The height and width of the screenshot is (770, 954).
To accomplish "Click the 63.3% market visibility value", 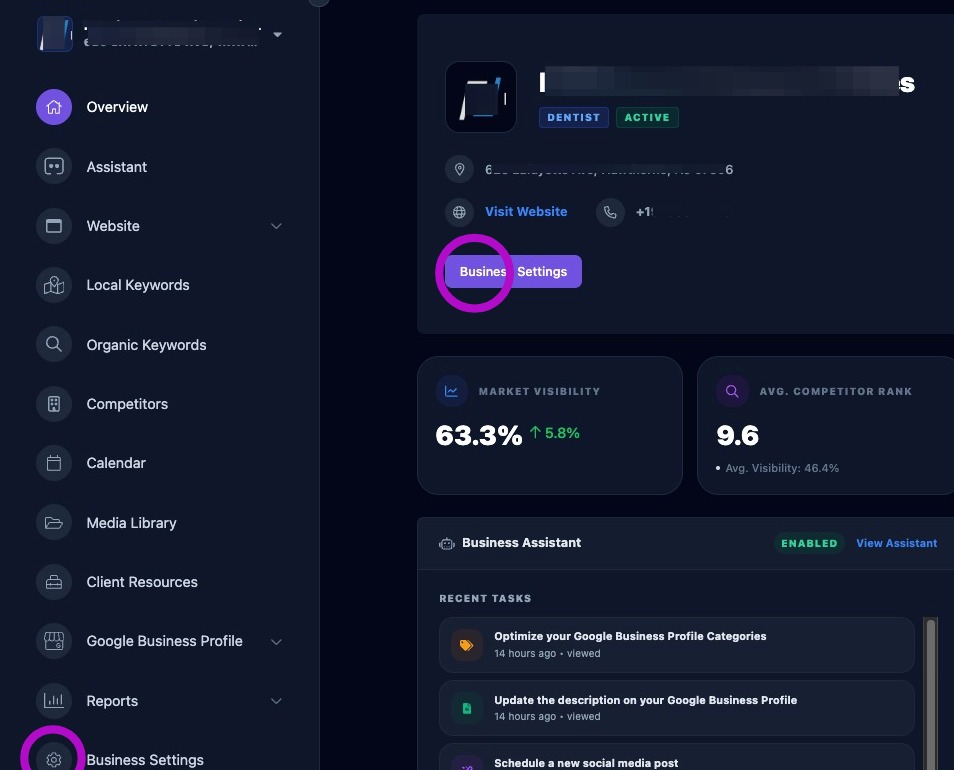I will [479, 435].
